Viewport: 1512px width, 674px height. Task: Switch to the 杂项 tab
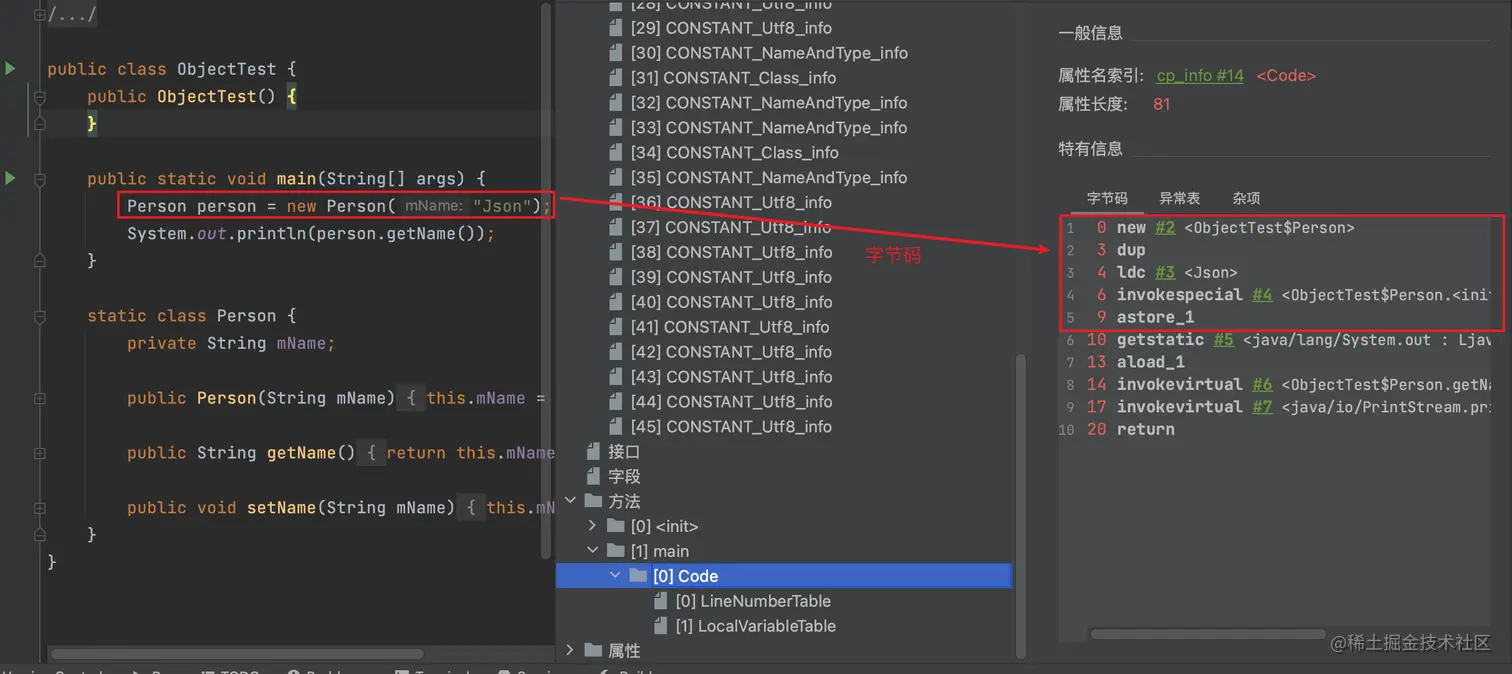coord(1246,197)
